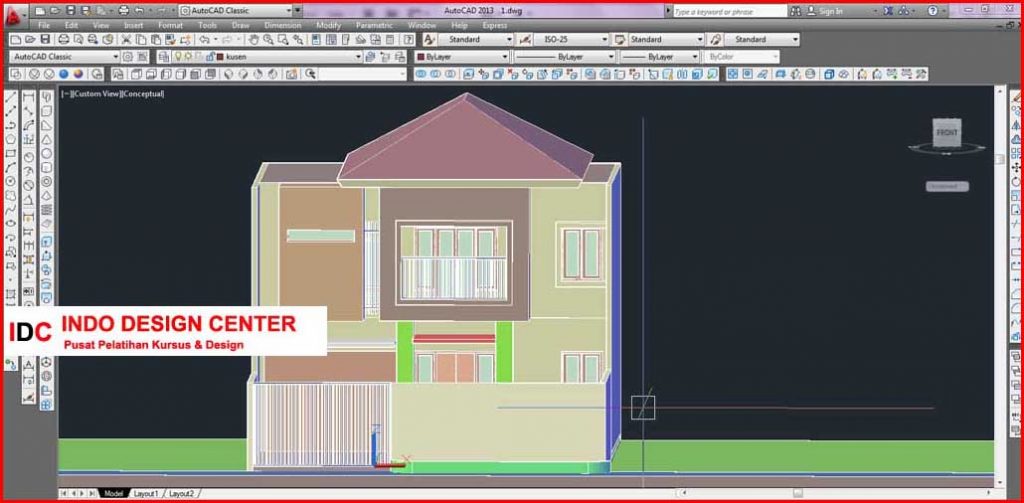Switch to the Layout1 tab
The width and height of the screenshot is (1024, 503).
coord(146,494)
